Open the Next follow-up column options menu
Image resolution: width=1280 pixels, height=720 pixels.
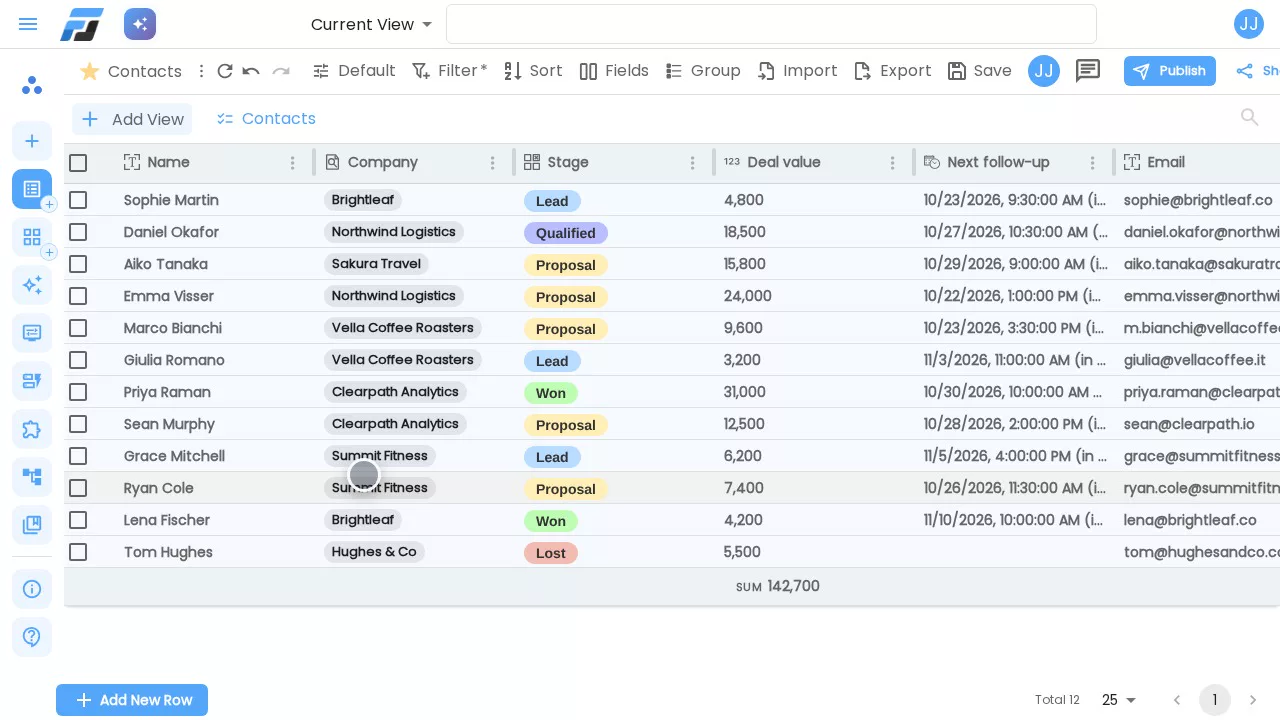tap(1093, 163)
